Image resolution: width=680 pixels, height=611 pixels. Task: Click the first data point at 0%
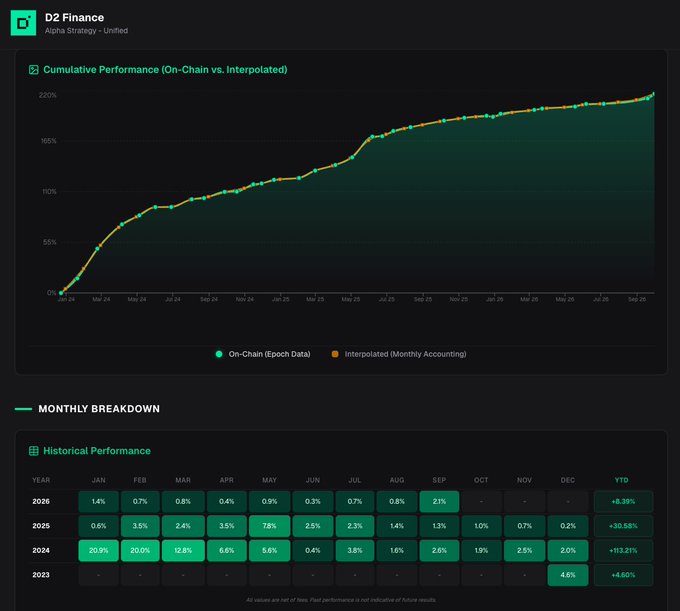(61, 293)
